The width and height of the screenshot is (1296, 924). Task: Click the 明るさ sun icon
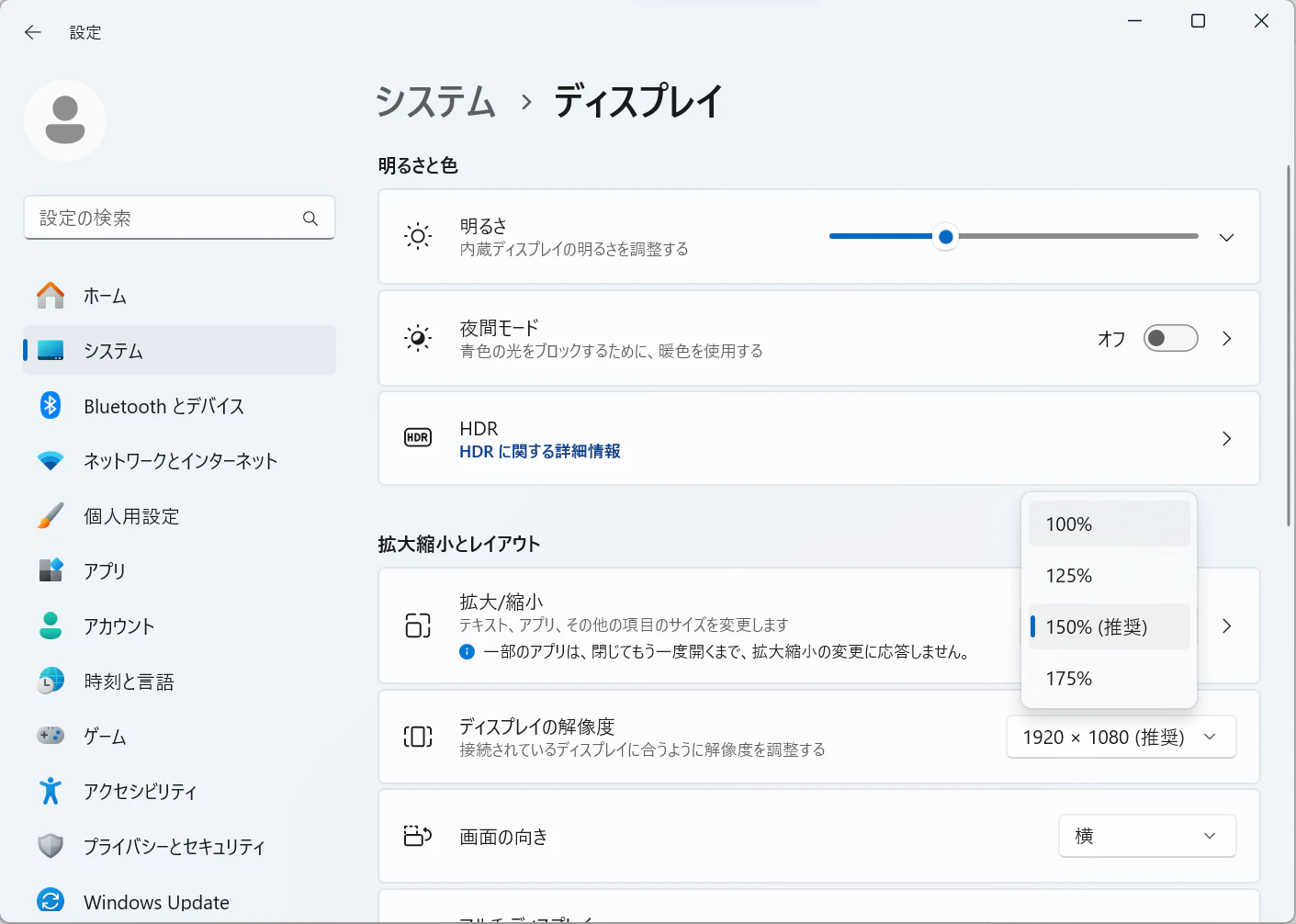418,237
